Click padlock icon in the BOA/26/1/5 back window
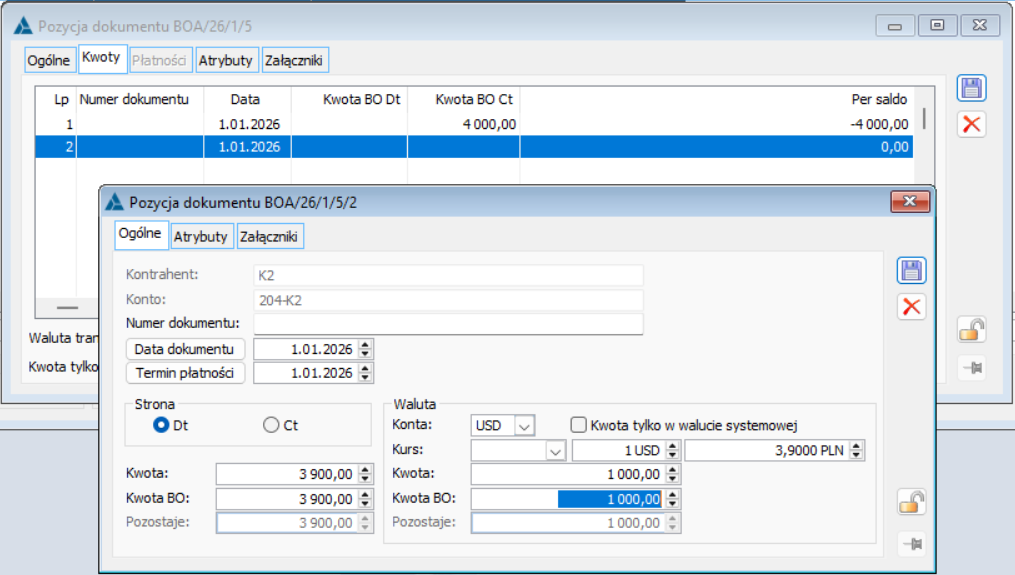This screenshot has height=575, width=1015. coord(972,330)
